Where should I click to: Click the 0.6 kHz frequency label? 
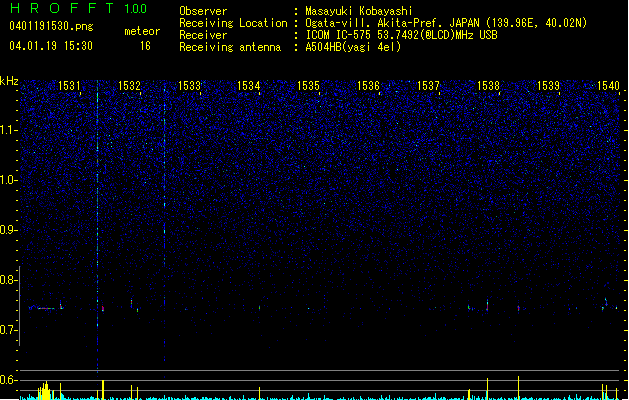pyautogui.click(x=9, y=380)
